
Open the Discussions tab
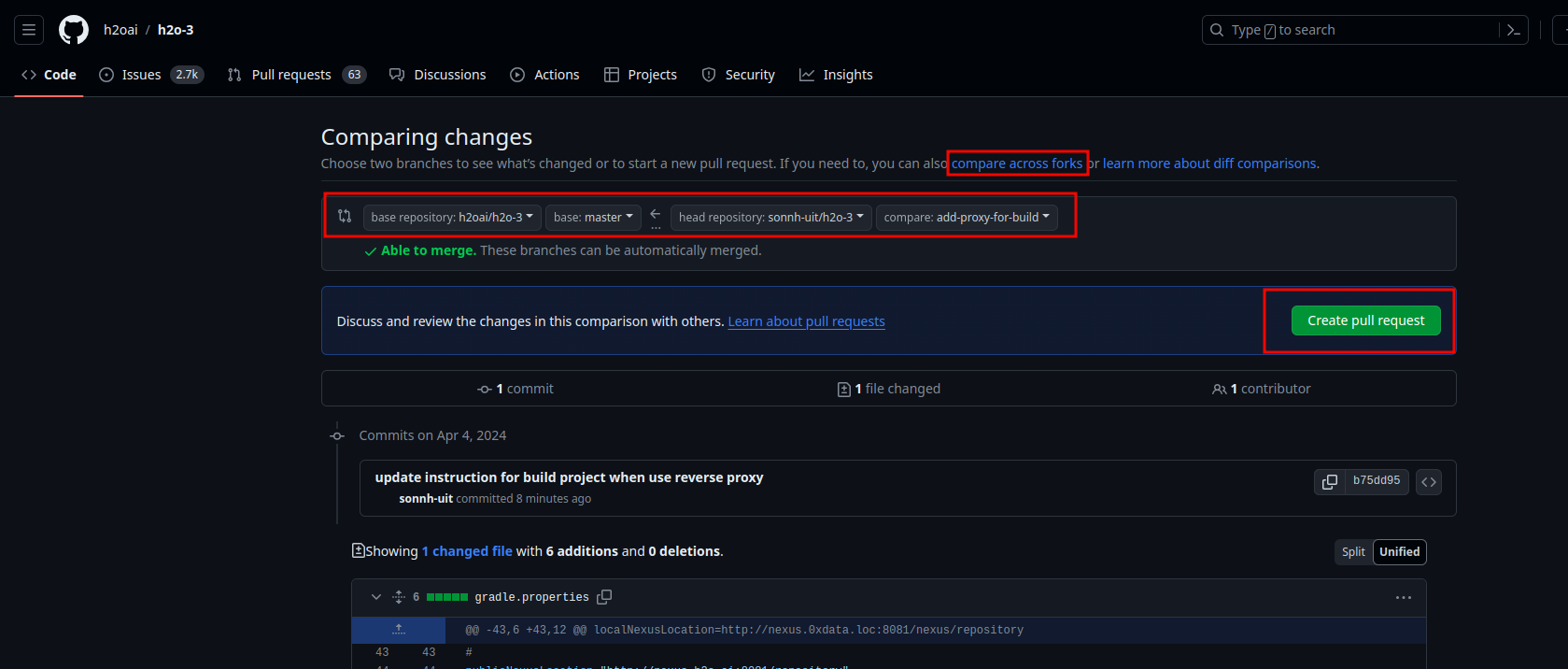click(x=438, y=75)
